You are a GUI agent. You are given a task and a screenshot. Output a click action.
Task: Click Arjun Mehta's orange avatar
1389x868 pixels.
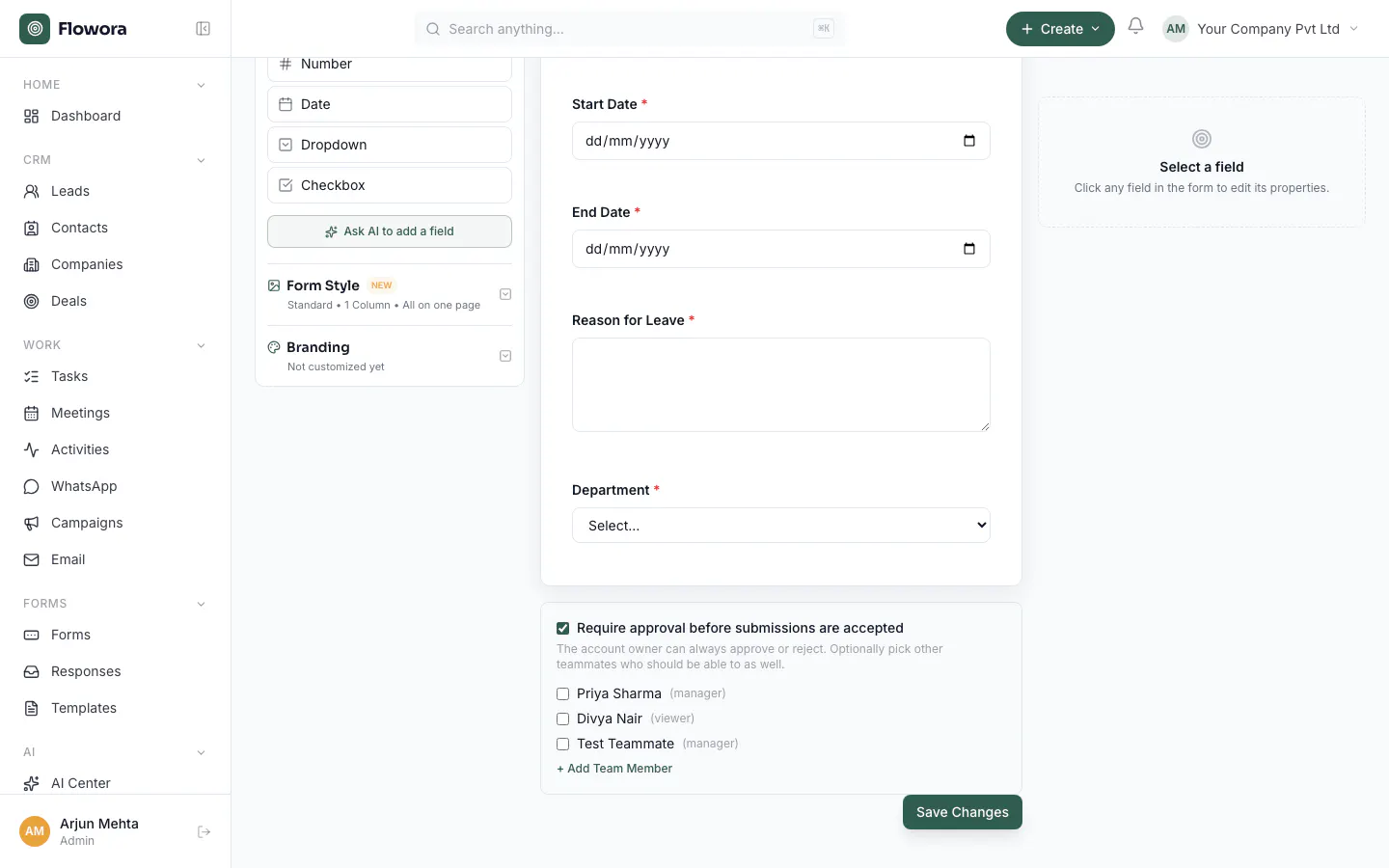(x=35, y=831)
